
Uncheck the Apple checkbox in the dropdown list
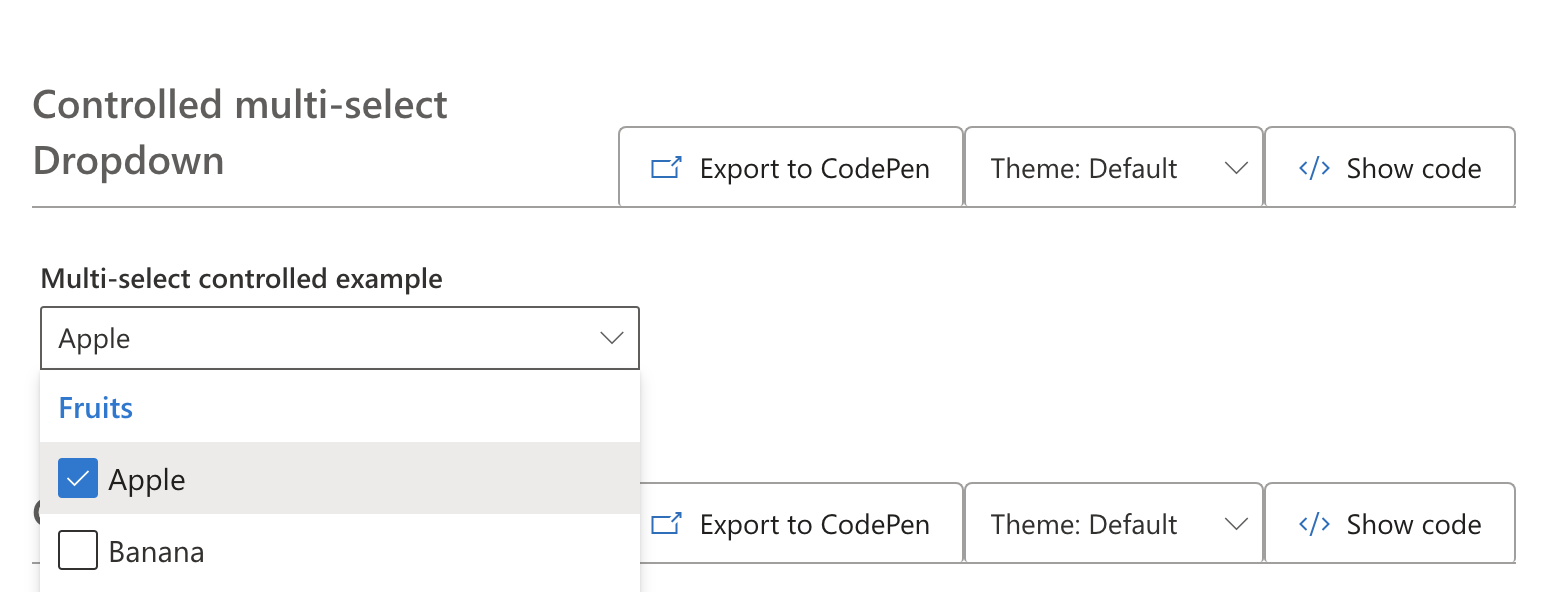(77, 478)
